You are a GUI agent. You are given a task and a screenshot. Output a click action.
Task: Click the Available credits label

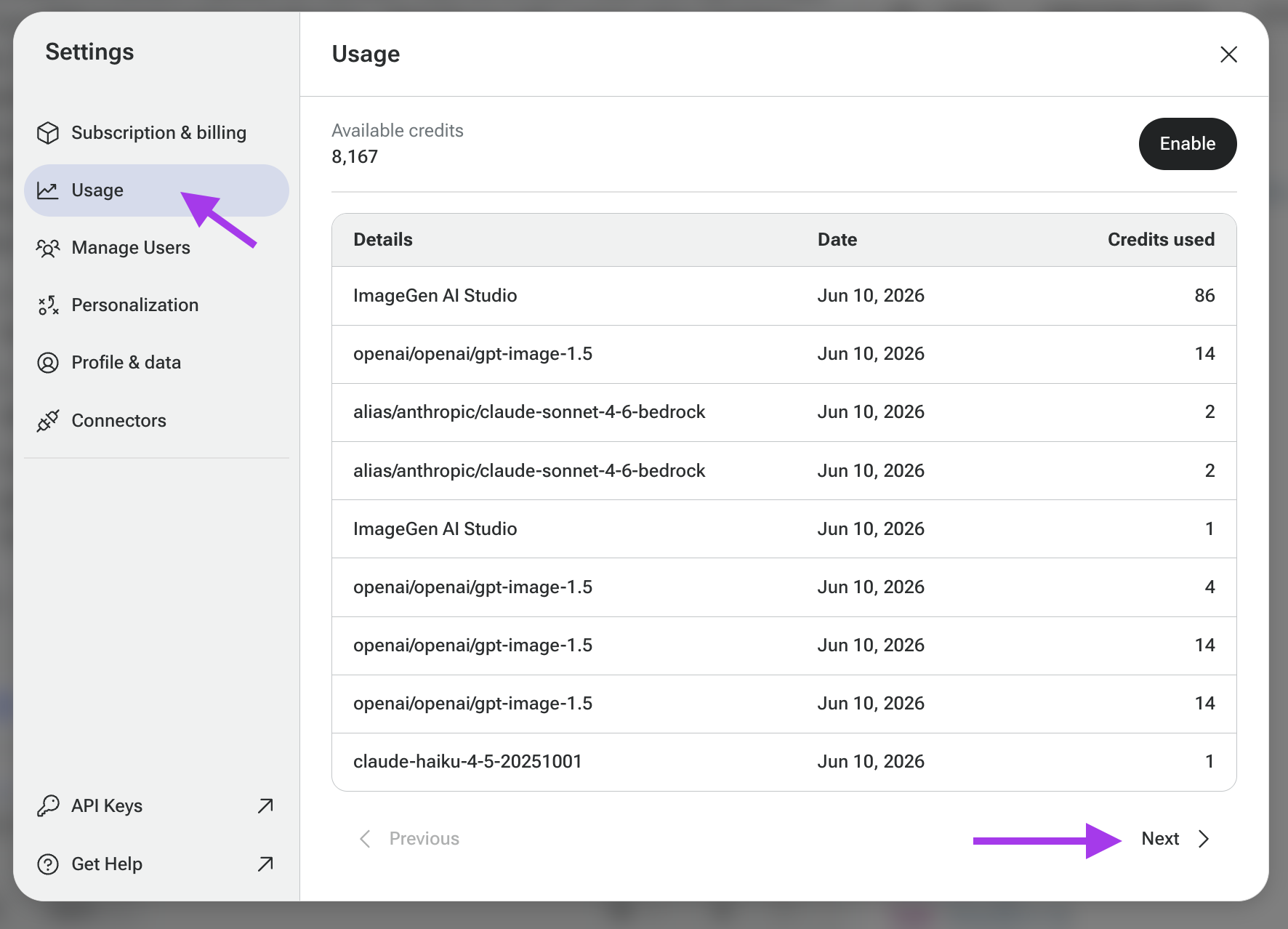398,131
